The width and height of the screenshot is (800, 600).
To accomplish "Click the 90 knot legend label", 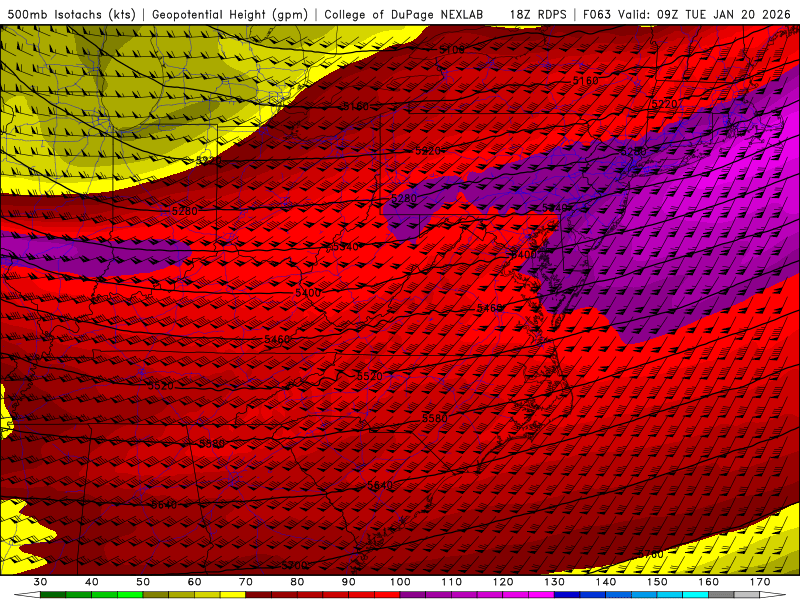I will (x=349, y=582).
